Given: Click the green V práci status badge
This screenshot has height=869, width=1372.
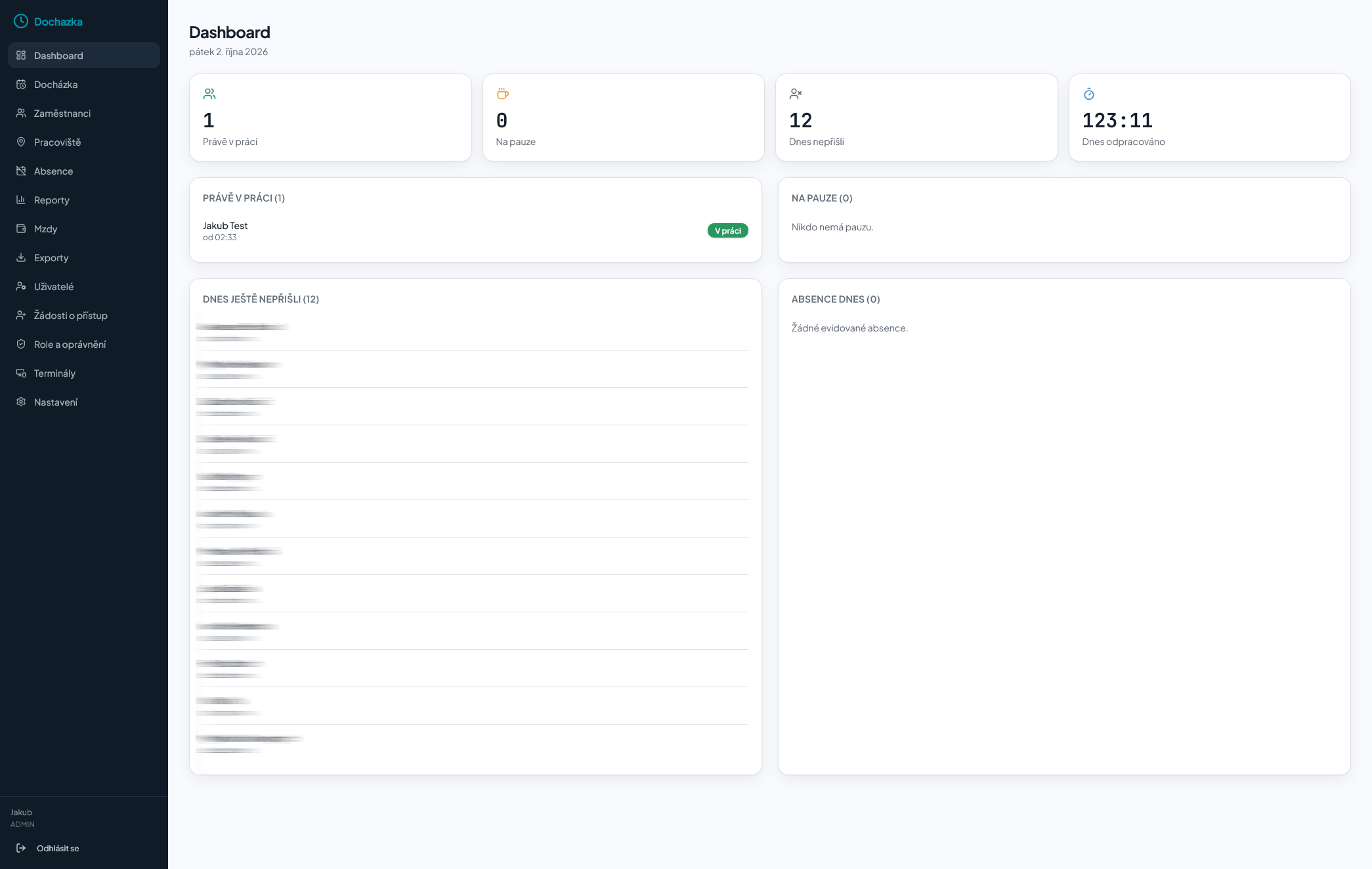Looking at the screenshot, I should click(x=727, y=231).
